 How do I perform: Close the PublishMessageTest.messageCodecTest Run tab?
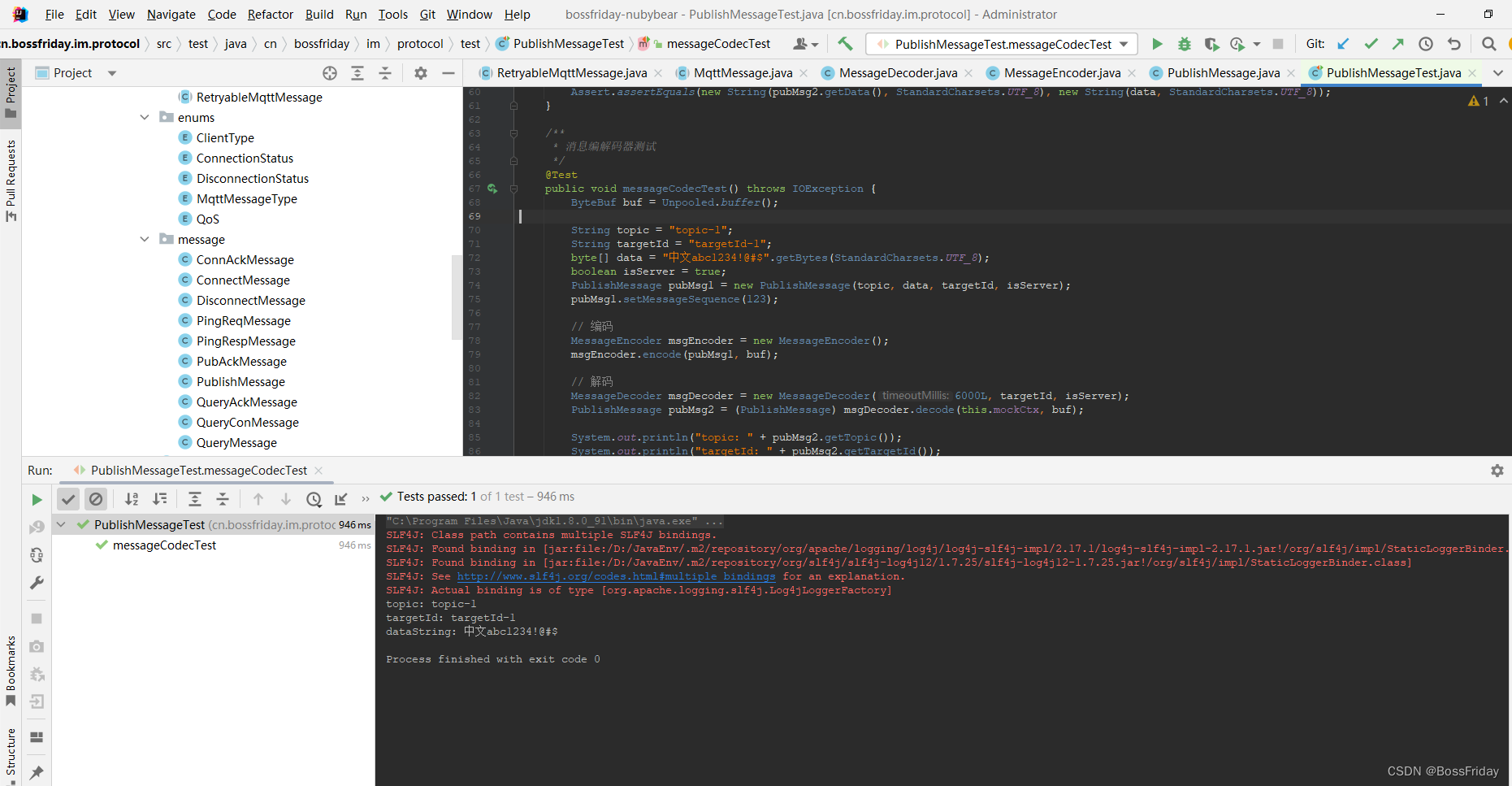tap(318, 471)
